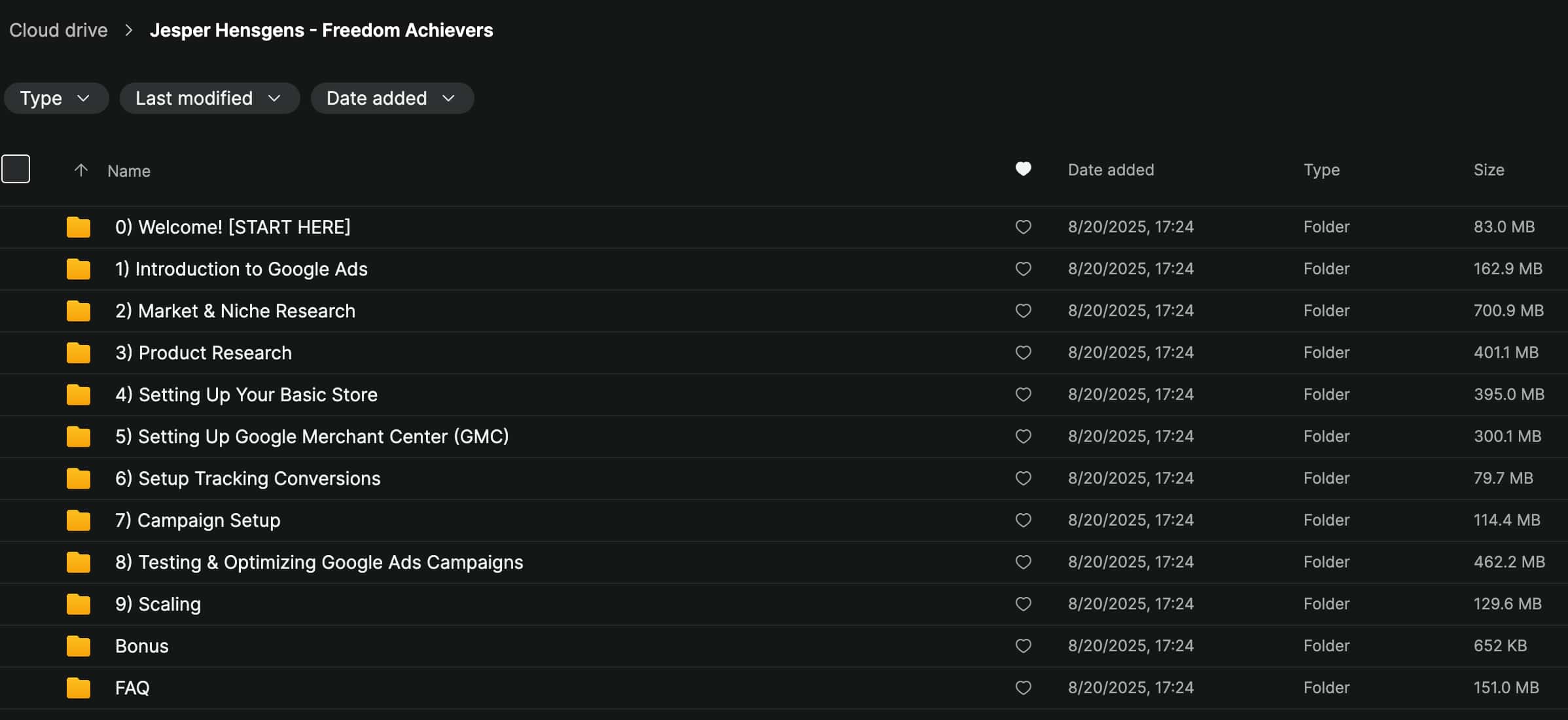Go back to Cloud drive breadcrumb
The height and width of the screenshot is (720, 1568).
(58, 30)
